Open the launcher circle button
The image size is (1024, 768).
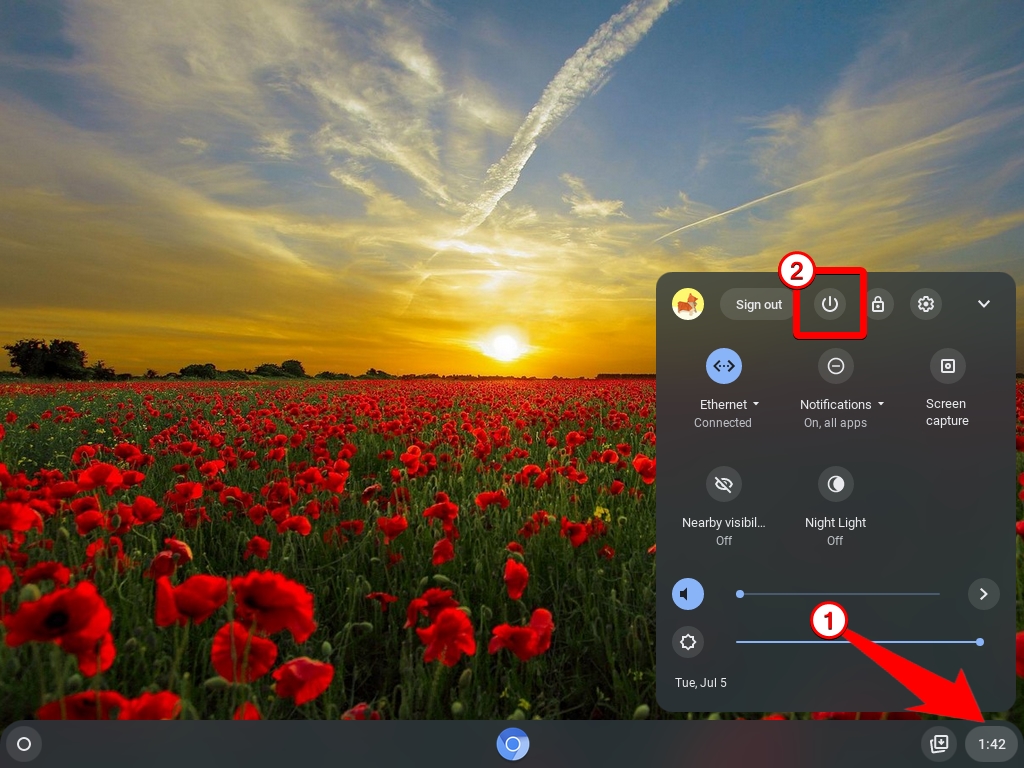[24, 744]
